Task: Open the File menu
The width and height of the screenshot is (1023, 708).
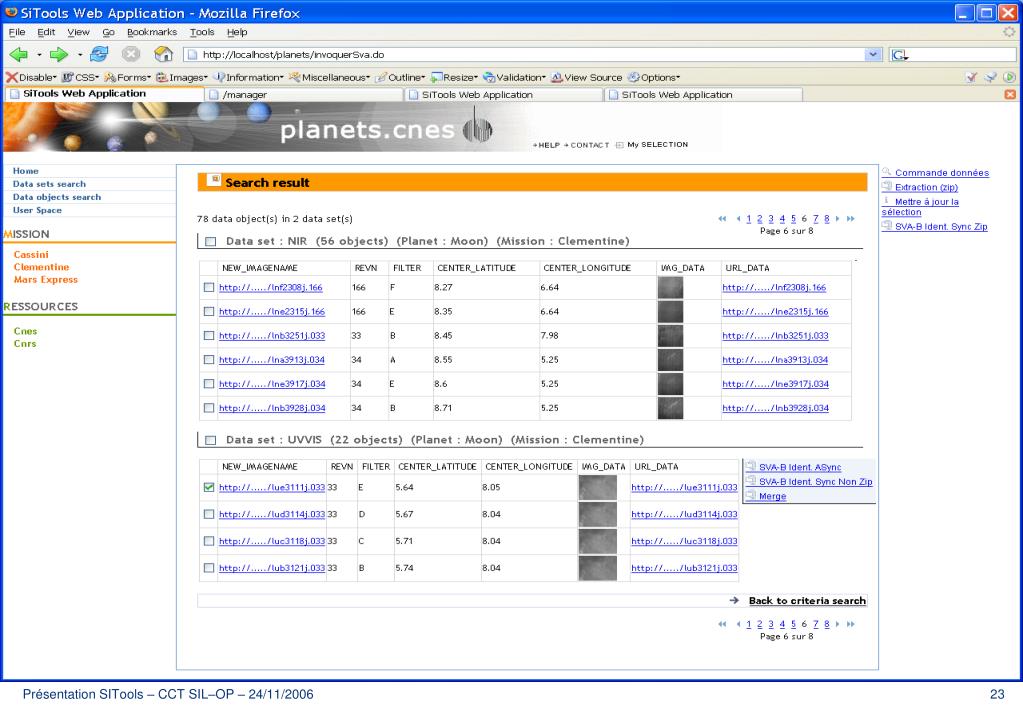Action: coord(17,32)
